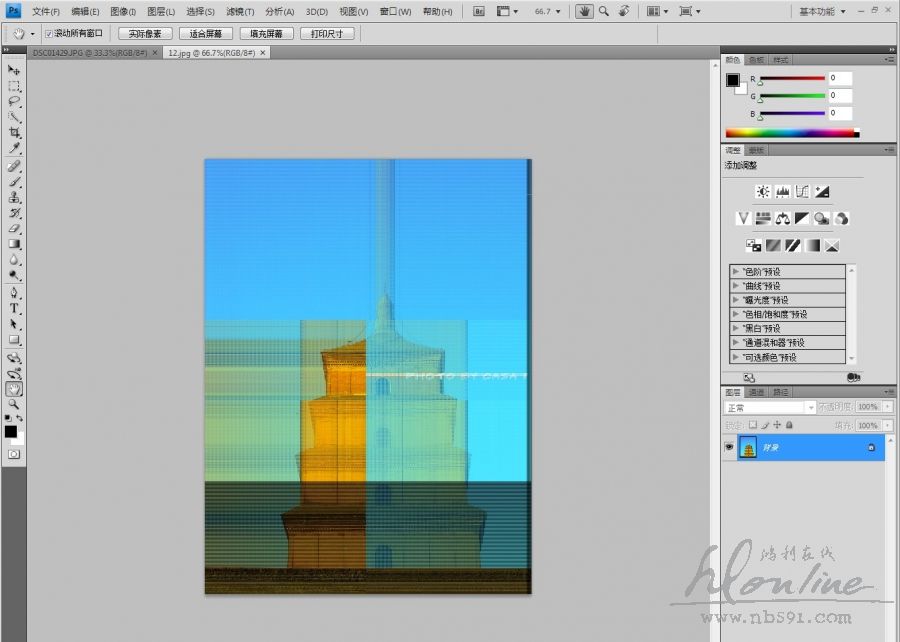Expand the "黑白" presets list
This screenshot has height=642, width=900.
736,328
